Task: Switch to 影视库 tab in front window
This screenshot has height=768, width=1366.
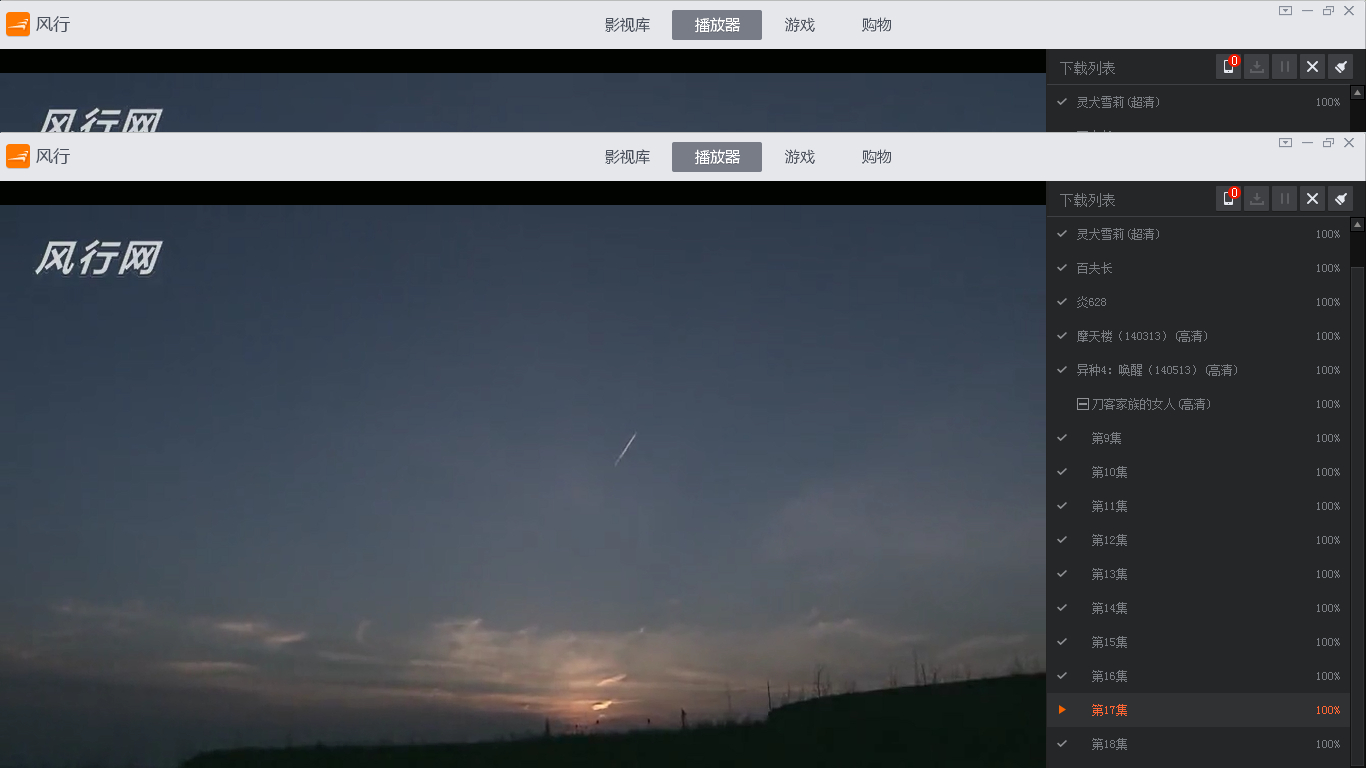Action: [x=627, y=157]
